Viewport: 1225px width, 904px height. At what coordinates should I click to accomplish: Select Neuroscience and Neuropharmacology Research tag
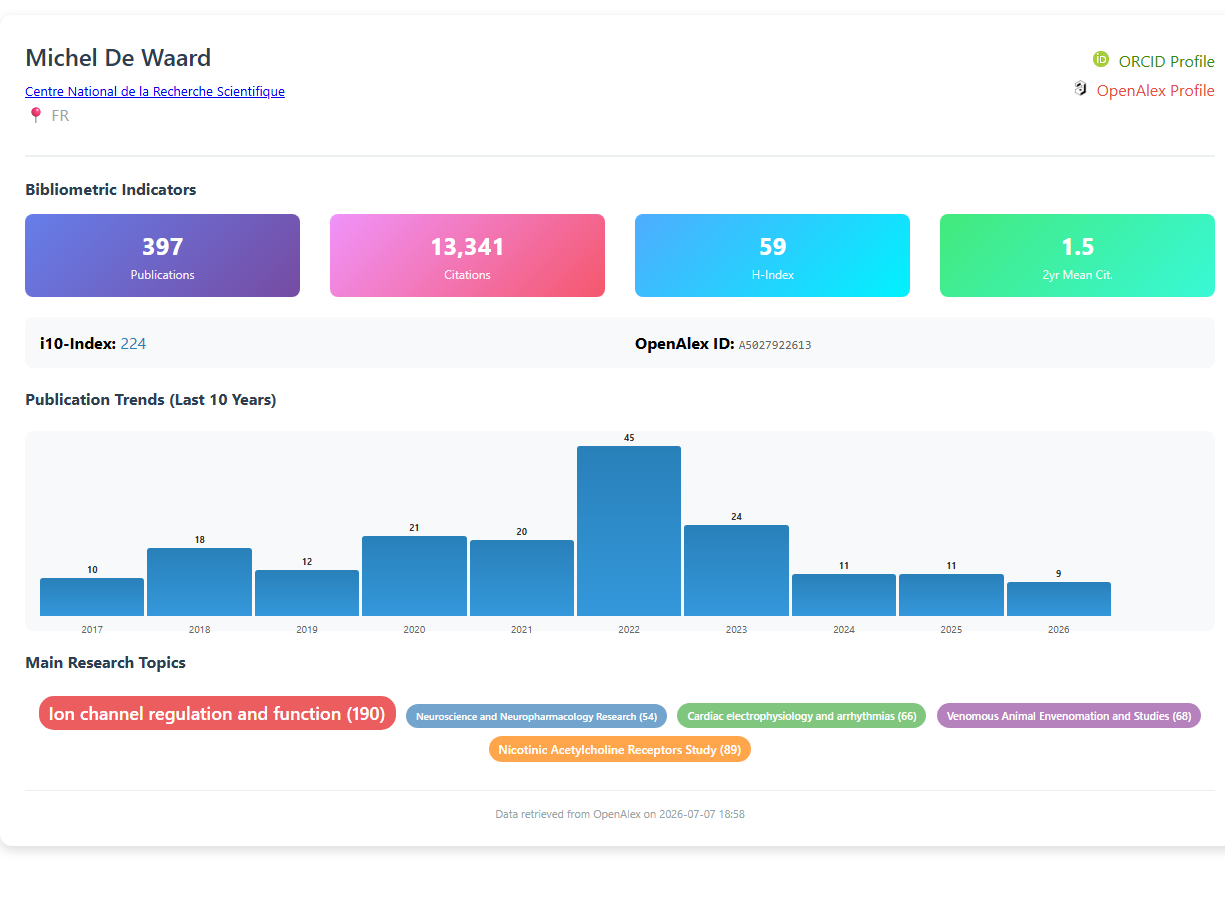coord(536,716)
